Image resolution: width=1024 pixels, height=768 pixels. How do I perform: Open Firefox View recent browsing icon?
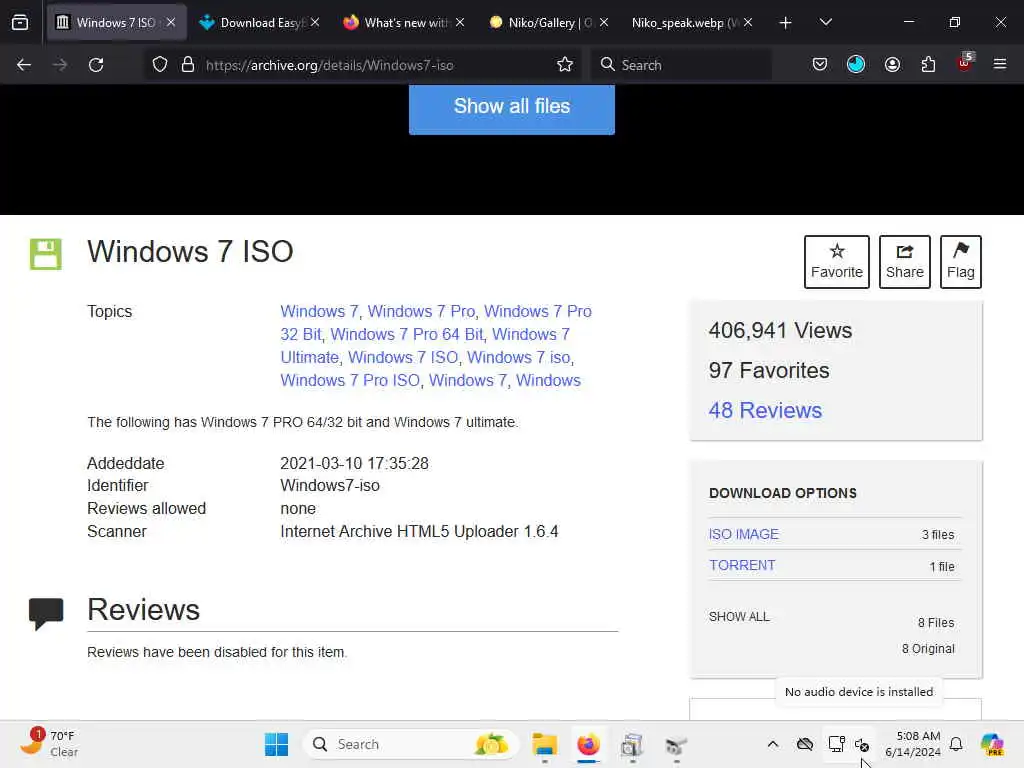tap(20, 22)
